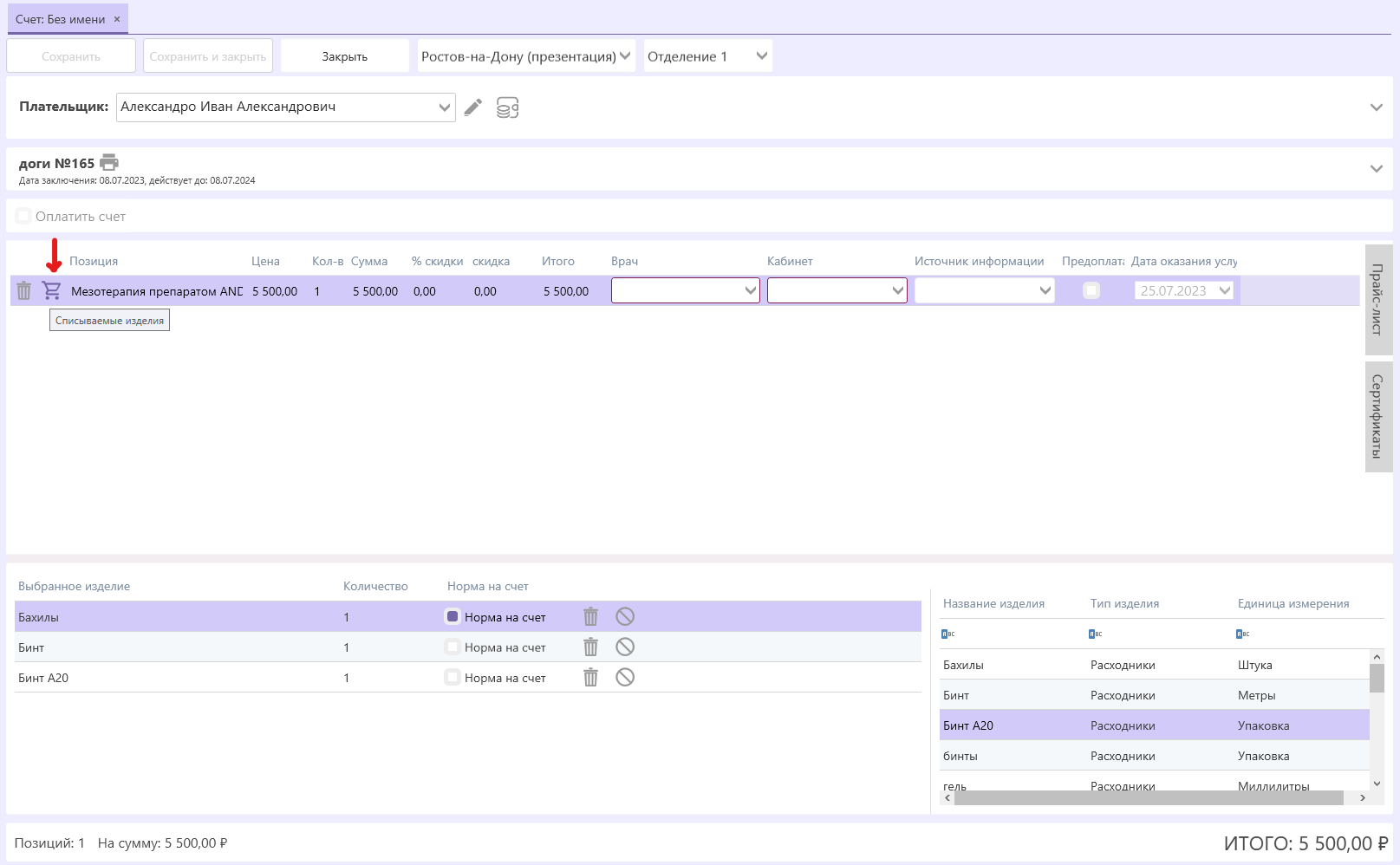
Task: Open the Ростов-на-Дону city dropdown
Action: (x=526, y=56)
